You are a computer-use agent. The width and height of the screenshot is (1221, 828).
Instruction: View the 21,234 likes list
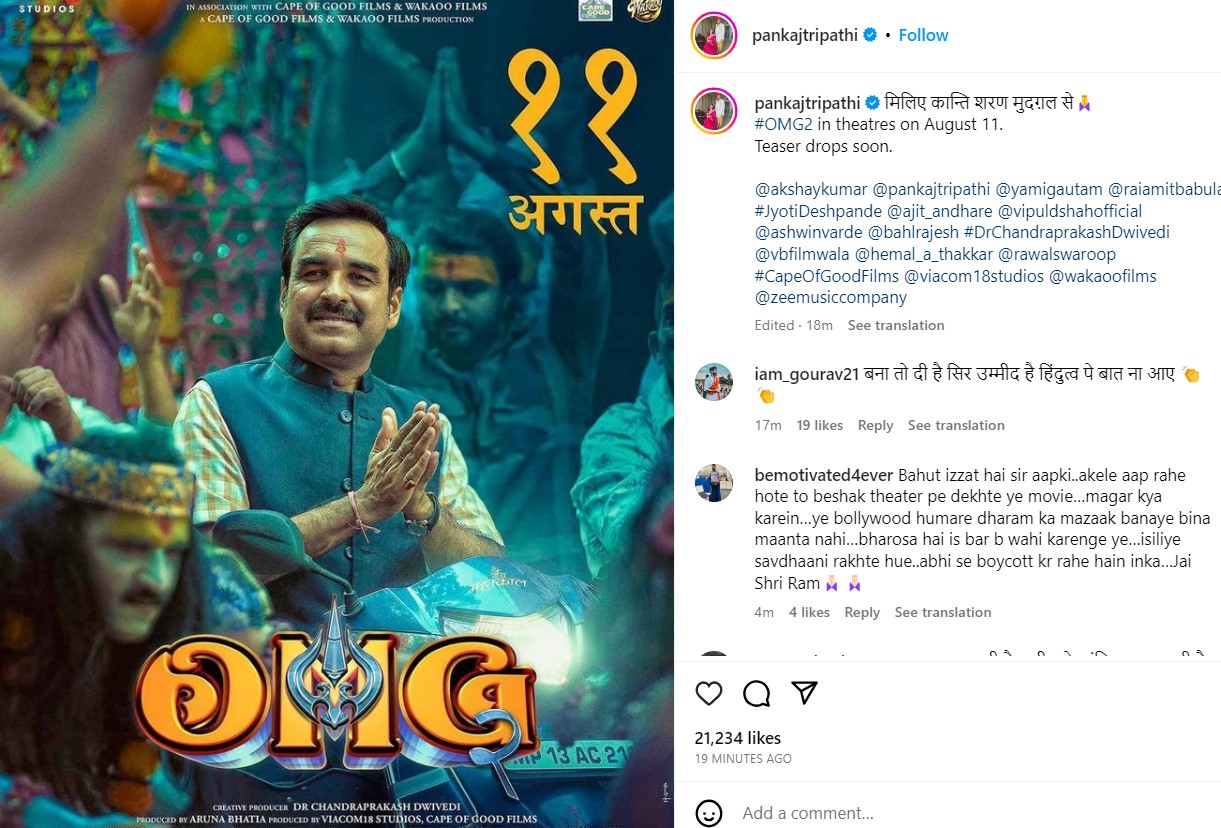click(738, 738)
